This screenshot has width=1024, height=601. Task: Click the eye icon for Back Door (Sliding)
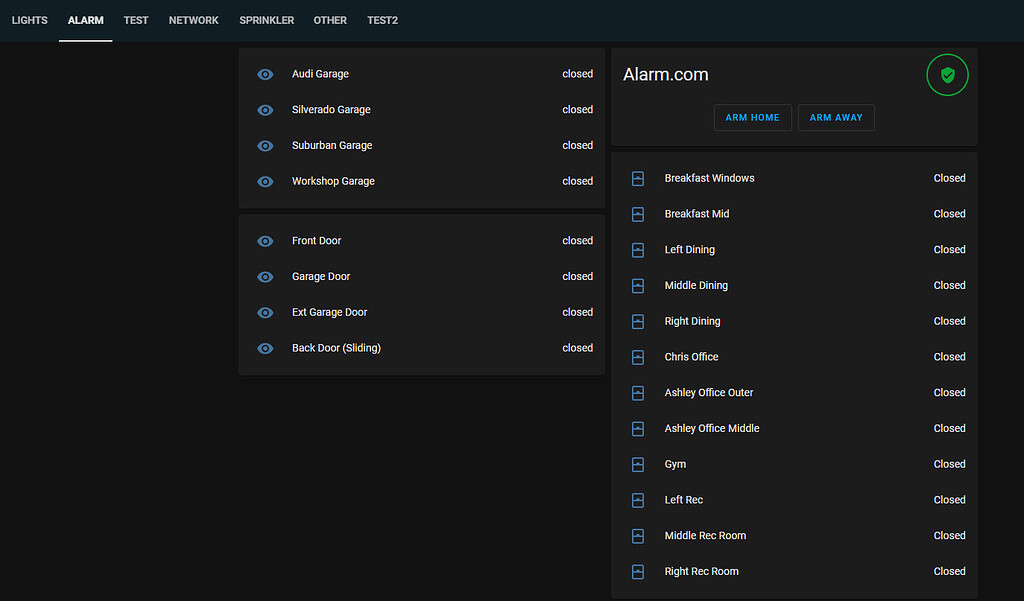pyautogui.click(x=265, y=348)
